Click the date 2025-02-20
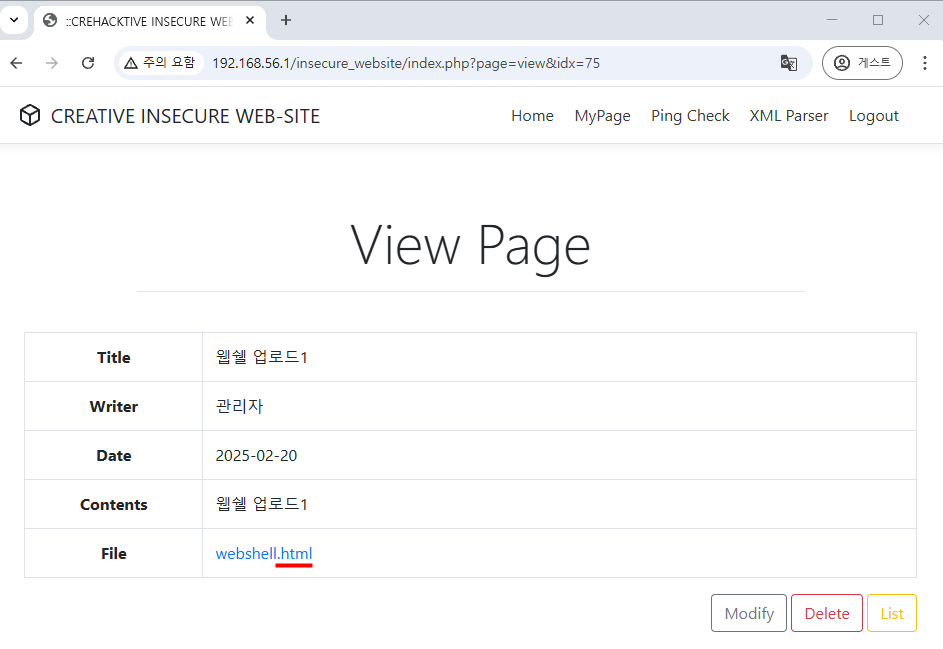The width and height of the screenshot is (943, 649). (x=256, y=455)
